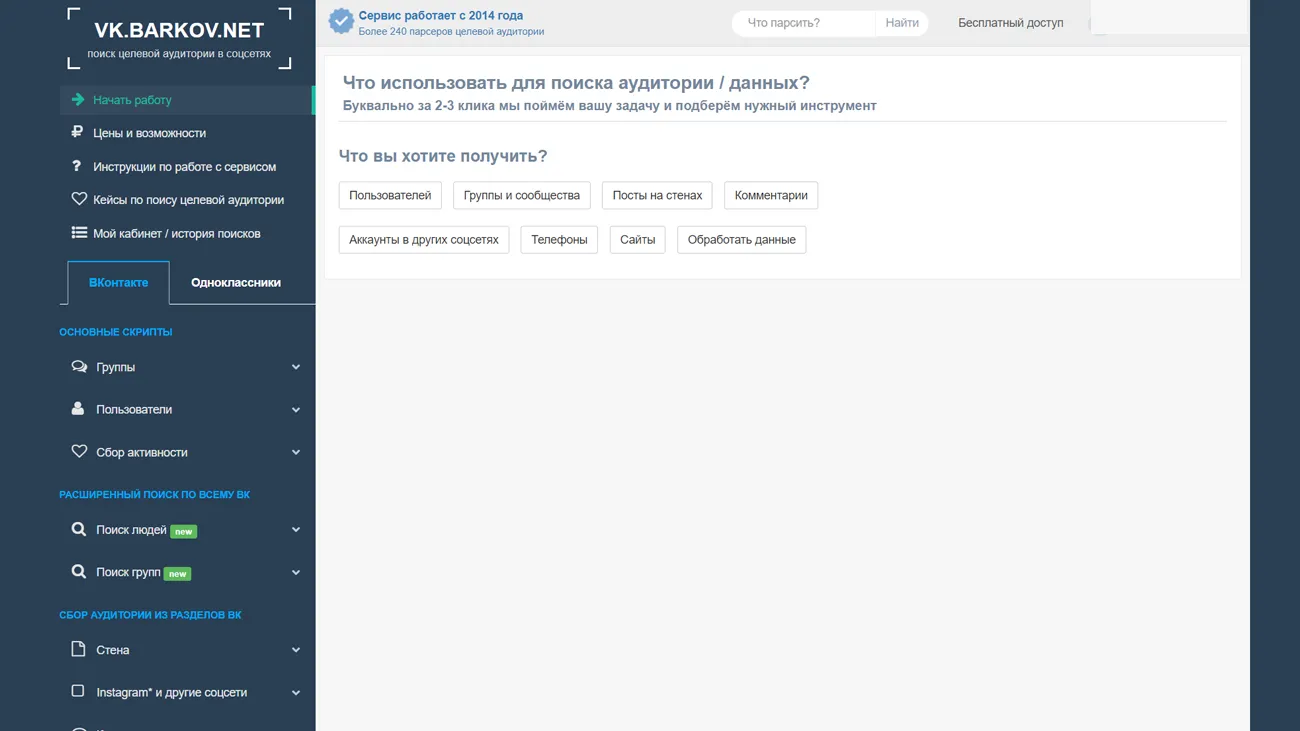This screenshot has width=1300, height=731.
Task: Expand the Instagram и другие соцсети chevron
Action: 296,692
